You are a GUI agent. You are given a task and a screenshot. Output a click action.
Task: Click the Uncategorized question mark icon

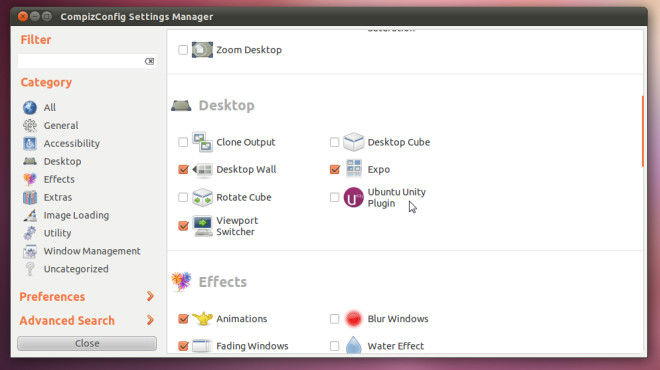pos(29,269)
